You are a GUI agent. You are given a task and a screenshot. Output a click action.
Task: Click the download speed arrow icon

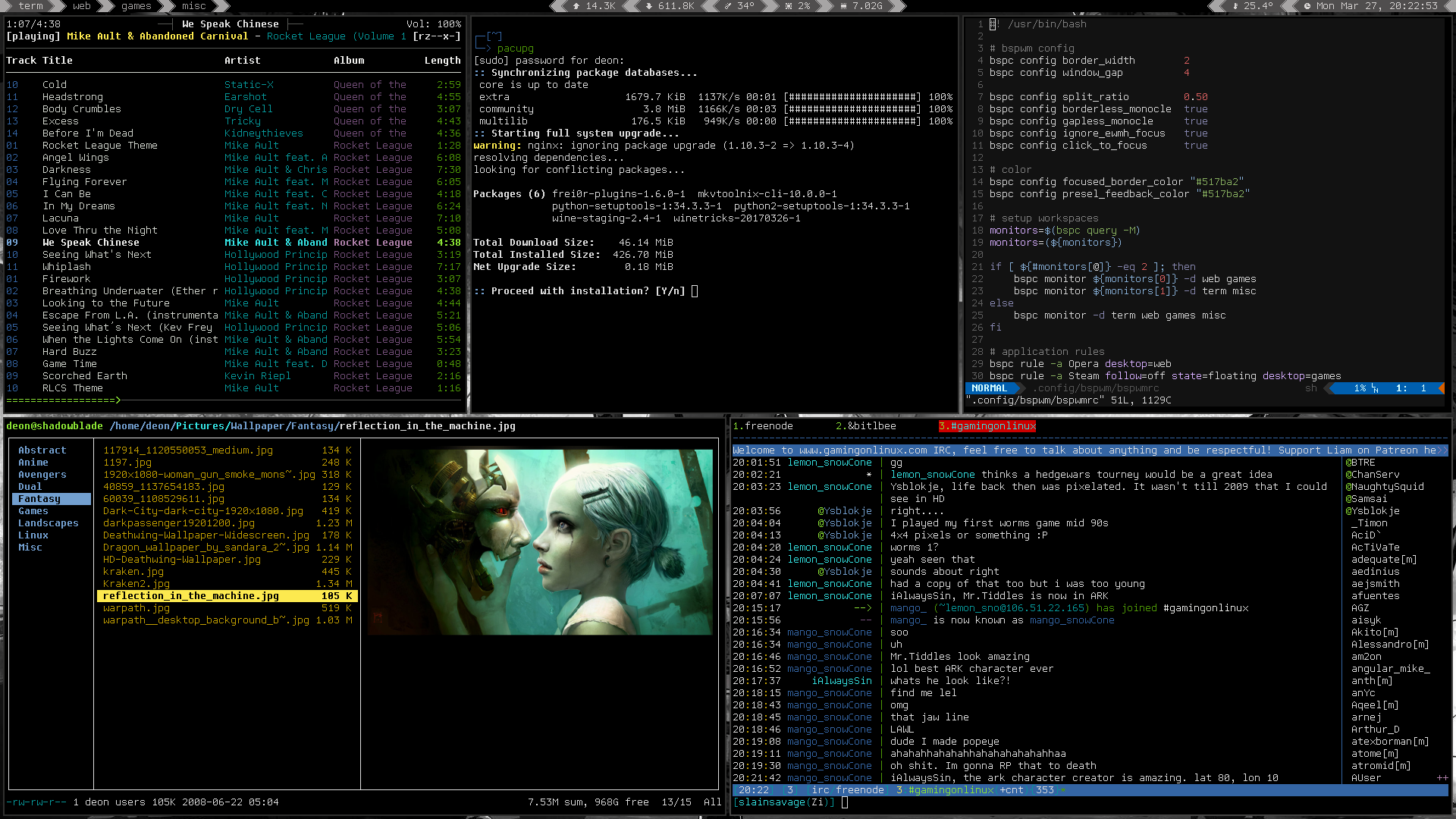649,6
